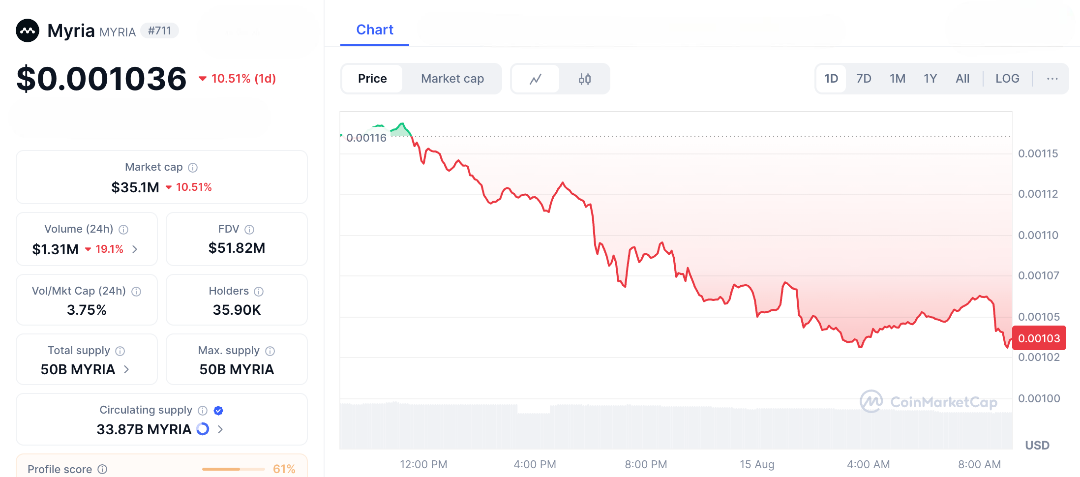Expand Circulating supply details chevron
Screen dimensions: 1080x477
[220, 429]
